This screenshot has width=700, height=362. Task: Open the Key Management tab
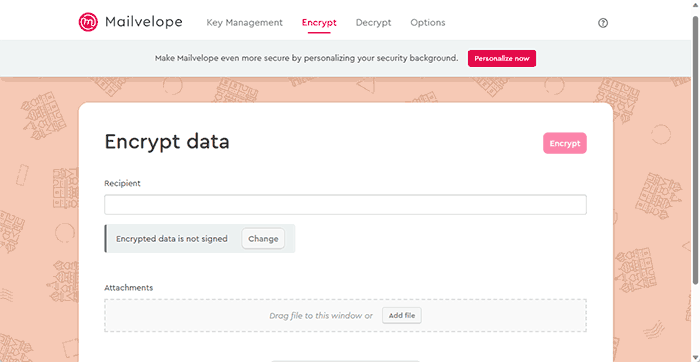[x=244, y=23]
